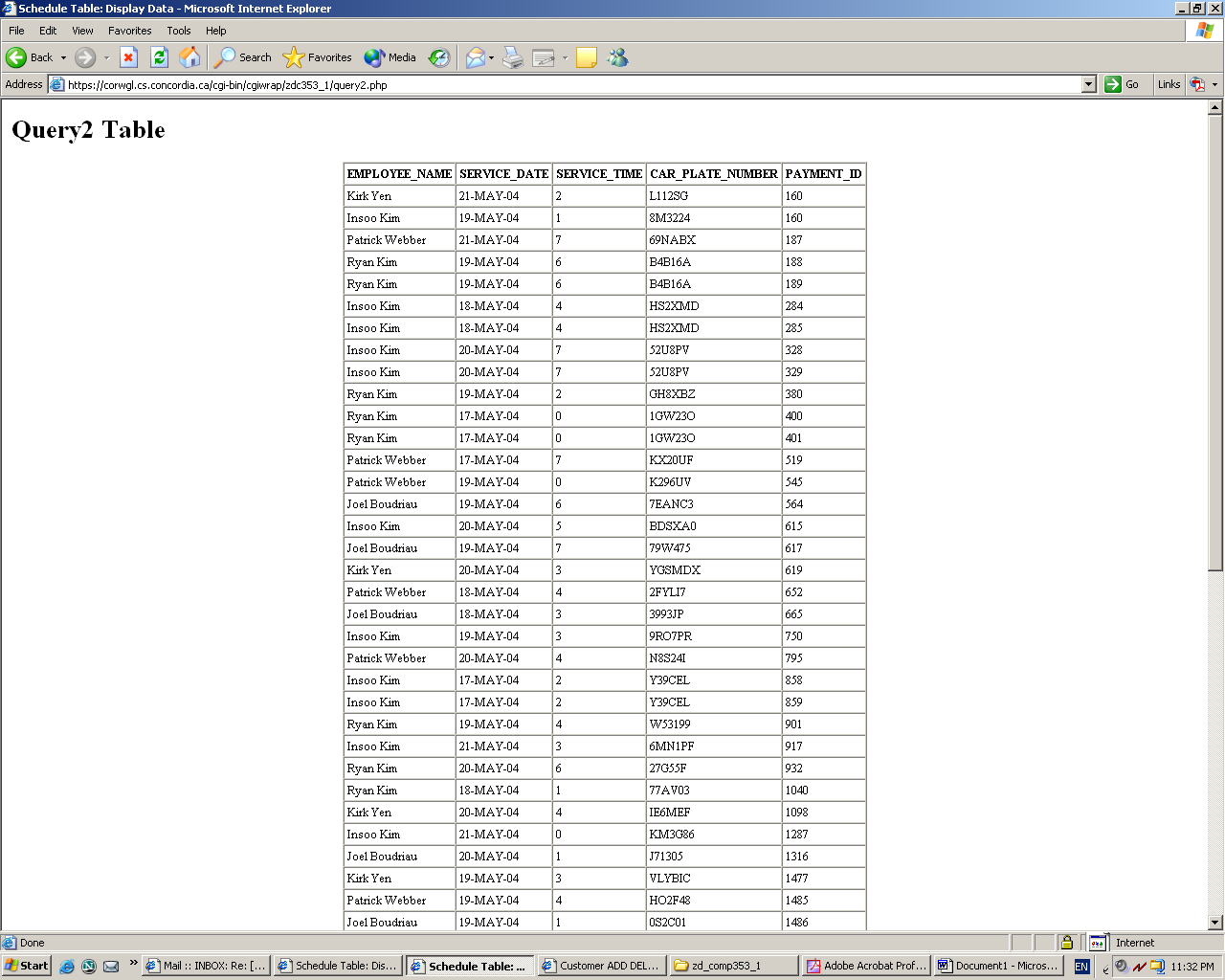Click the Start button
This screenshot has width=1225, height=980.
26,966
